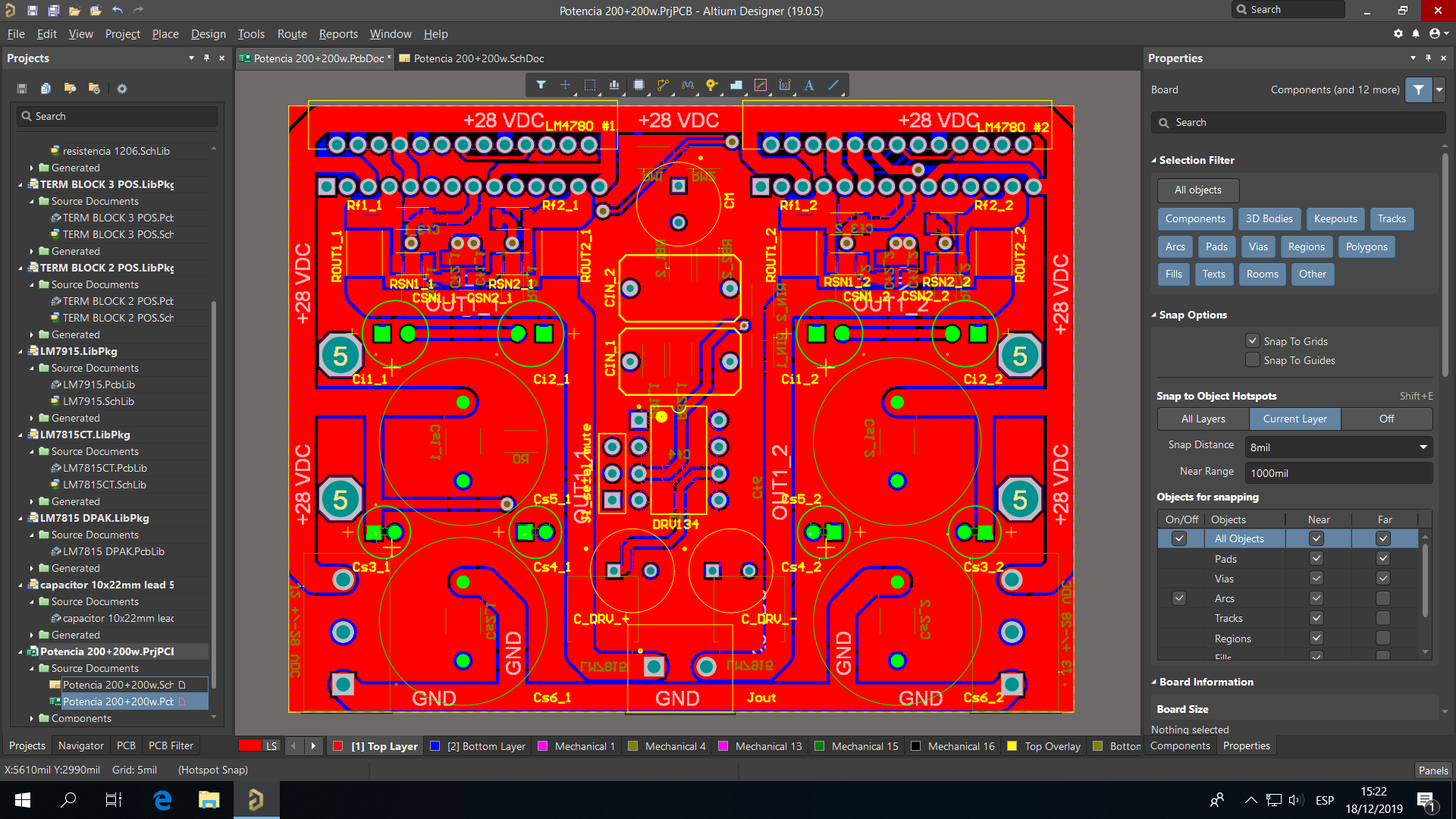Activate the interactive routing tool

664,85
